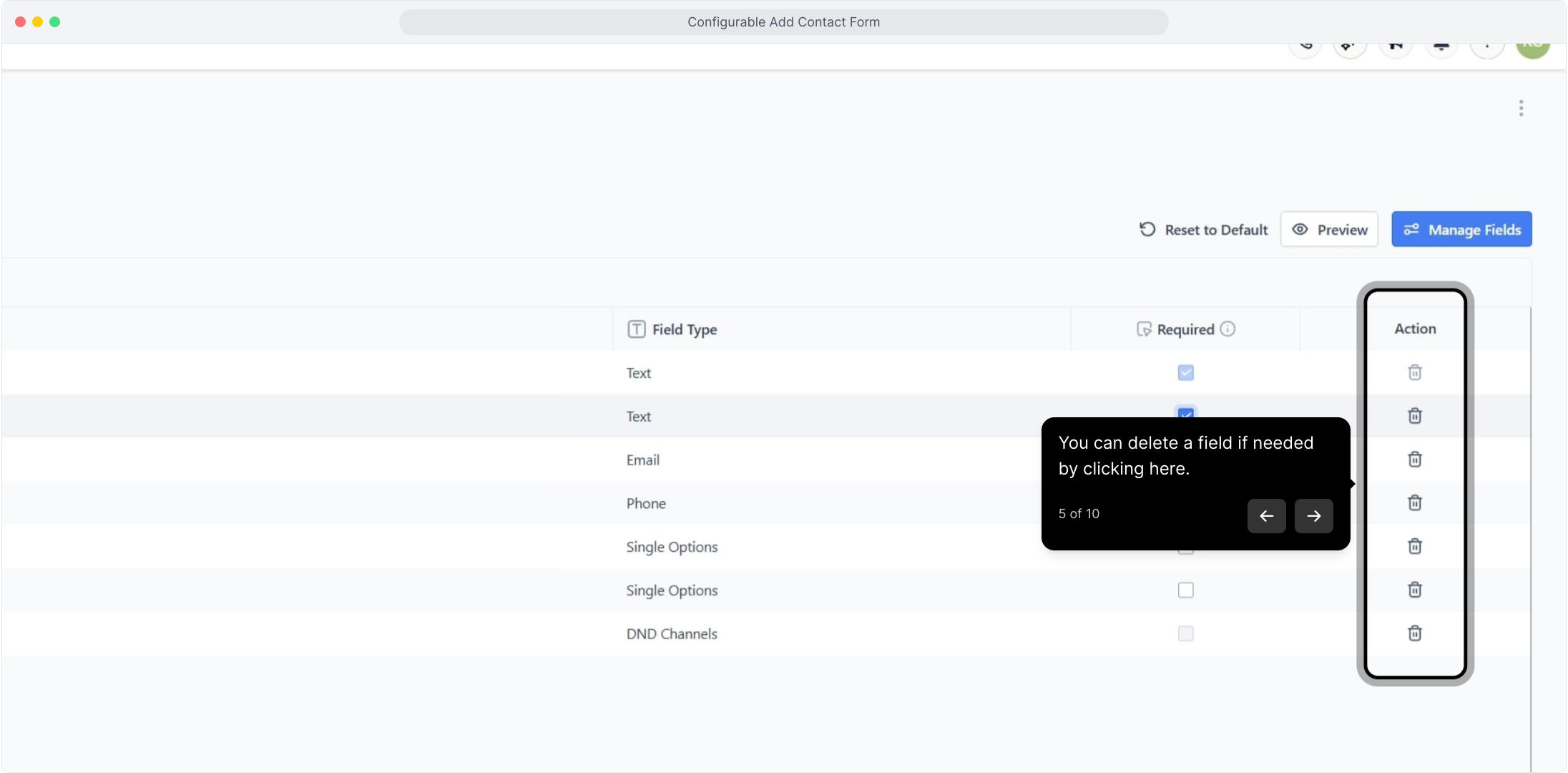Go to next tour step arrow
Viewport: 1568px width, 773px height.
[1313, 516]
